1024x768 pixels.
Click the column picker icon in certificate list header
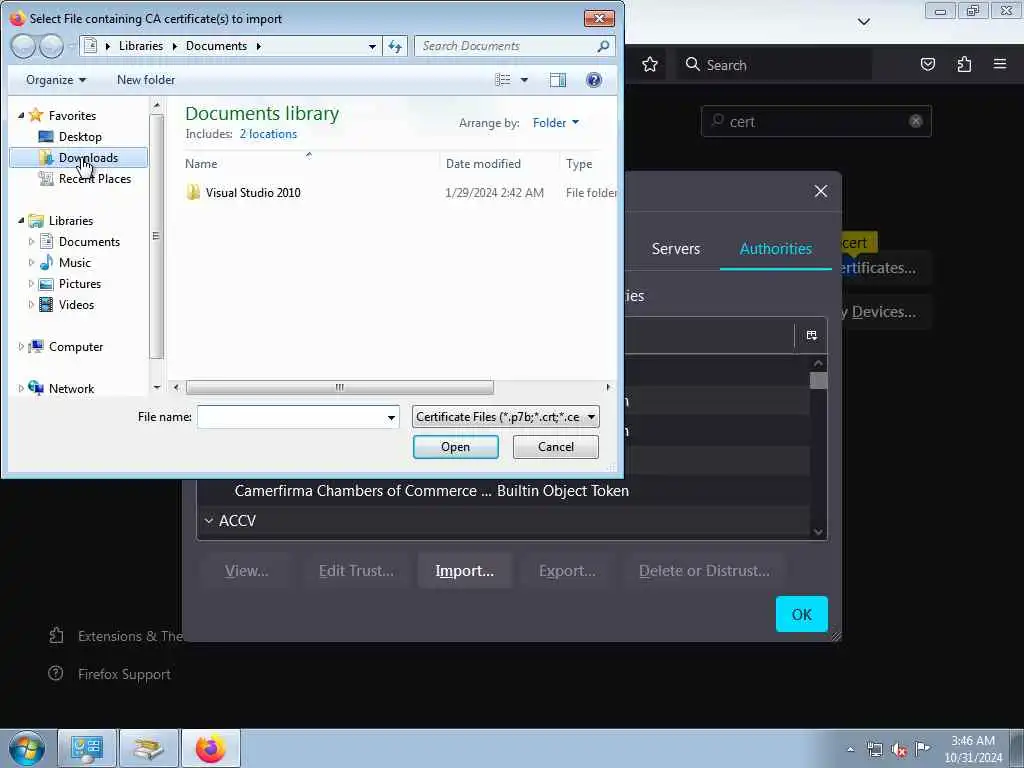[x=812, y=336]
